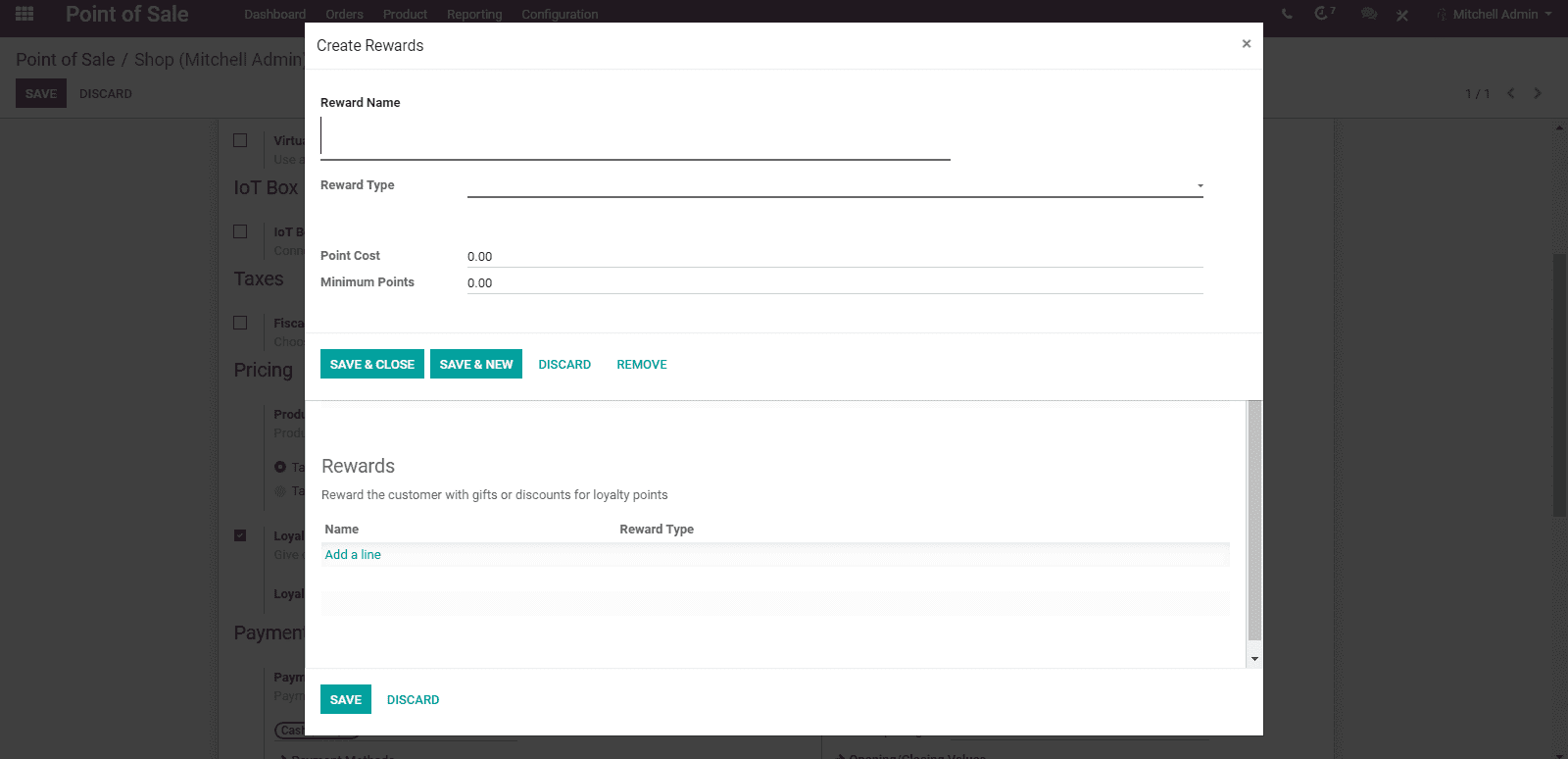Click Save & New button
The image size is (1568, 759).
click(x=476, y=364)
